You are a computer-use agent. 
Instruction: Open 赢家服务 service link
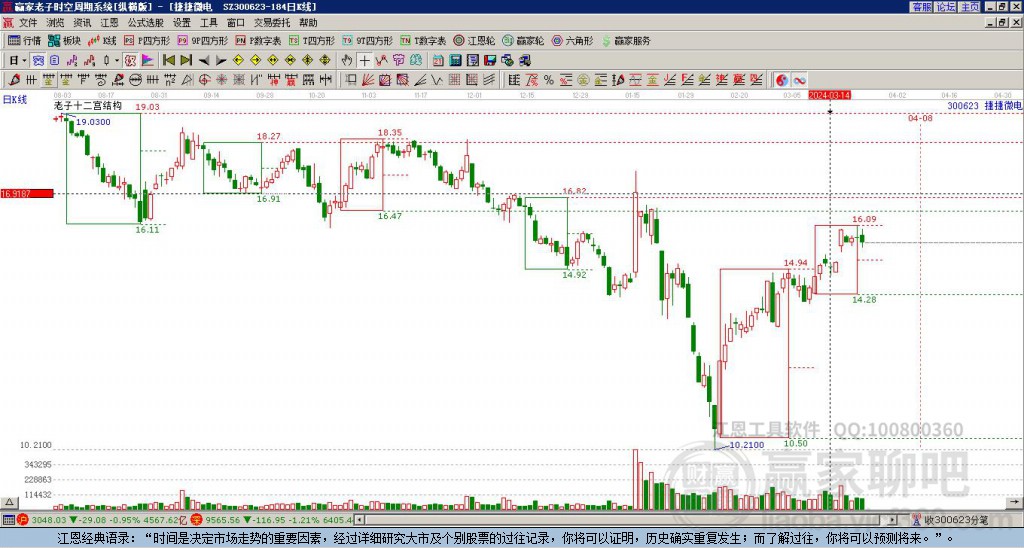[x=626, y=40]
